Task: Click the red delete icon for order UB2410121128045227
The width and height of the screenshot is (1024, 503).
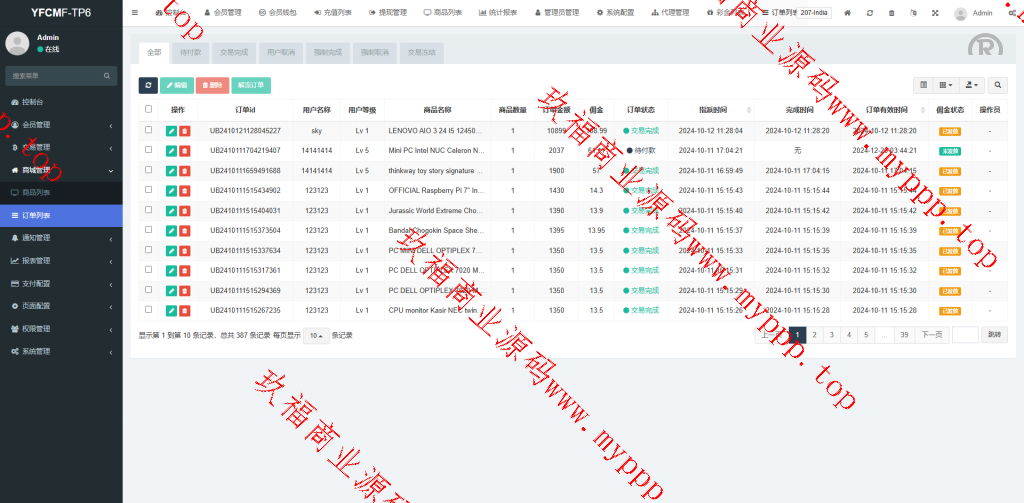Action: [x=185, y=131]
